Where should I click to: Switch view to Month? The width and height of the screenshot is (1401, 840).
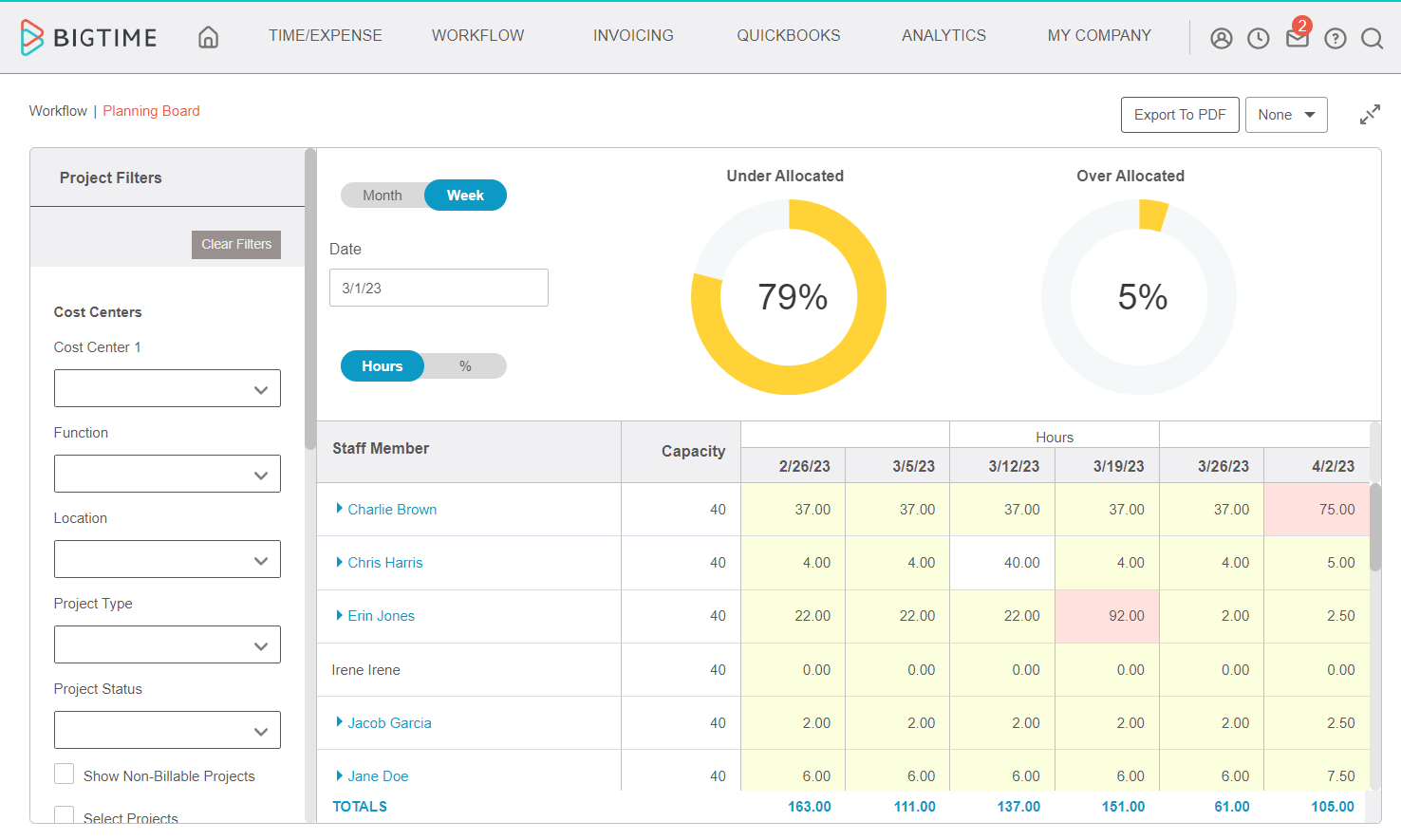(383, 196)
